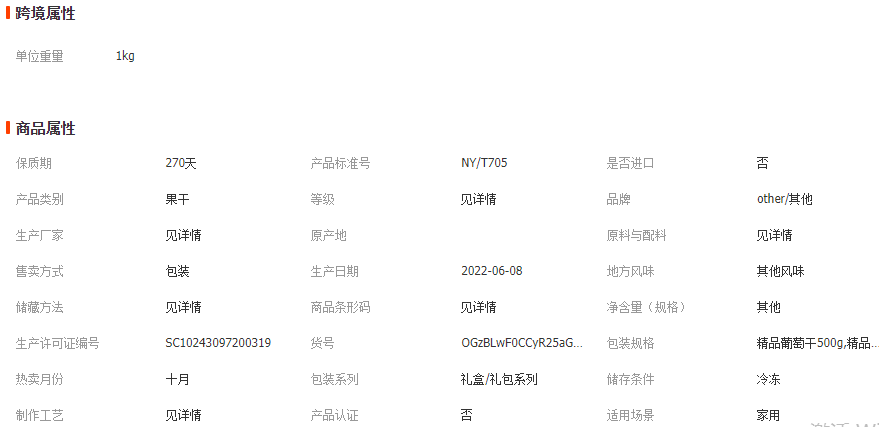Image resolution: width=879 pixels, height=427 pixels.
Task: Select the 1kg unit weight value
Action: [125, 56]
